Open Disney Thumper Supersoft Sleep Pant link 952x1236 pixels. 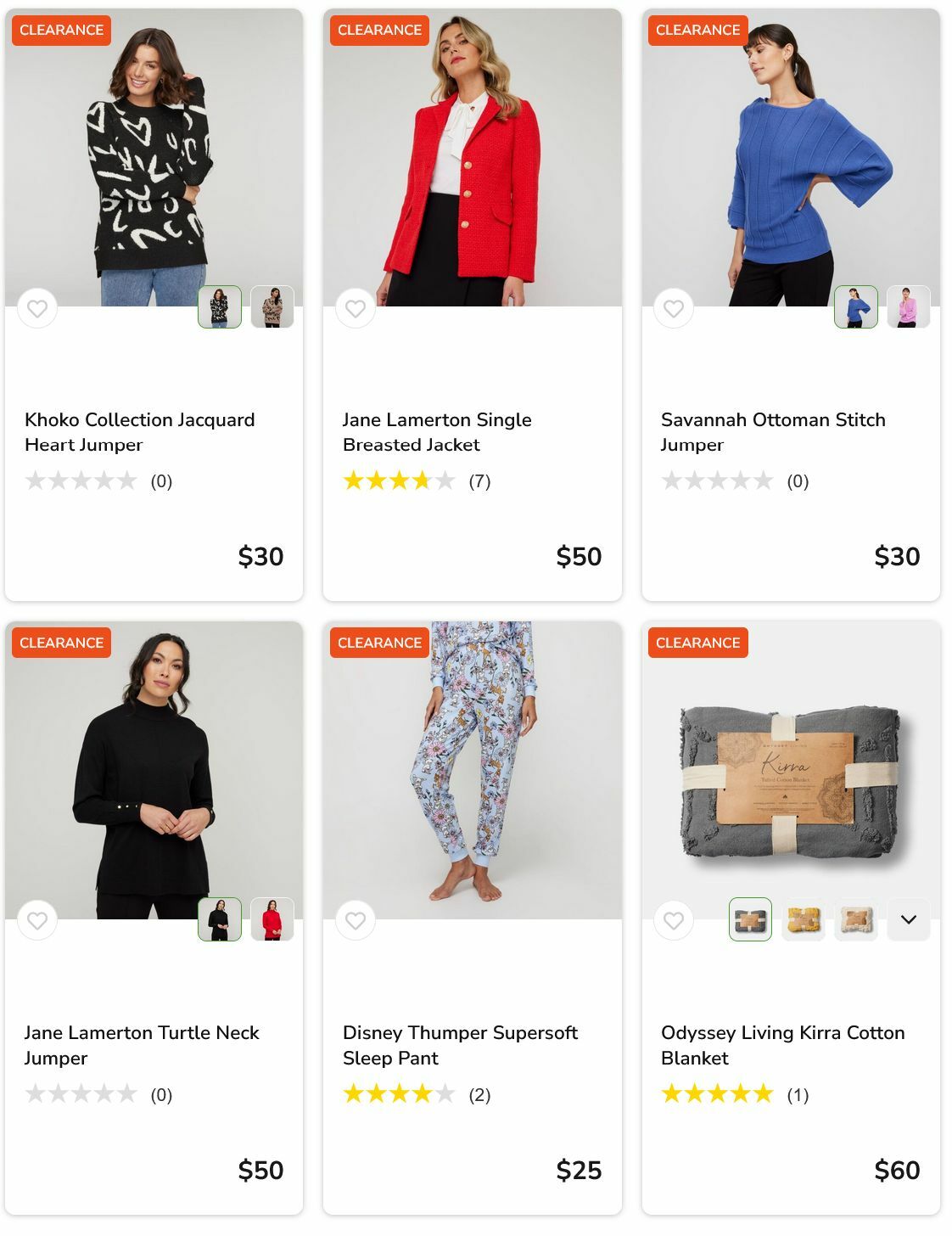pyautogui.click(x=459, y=1045)
